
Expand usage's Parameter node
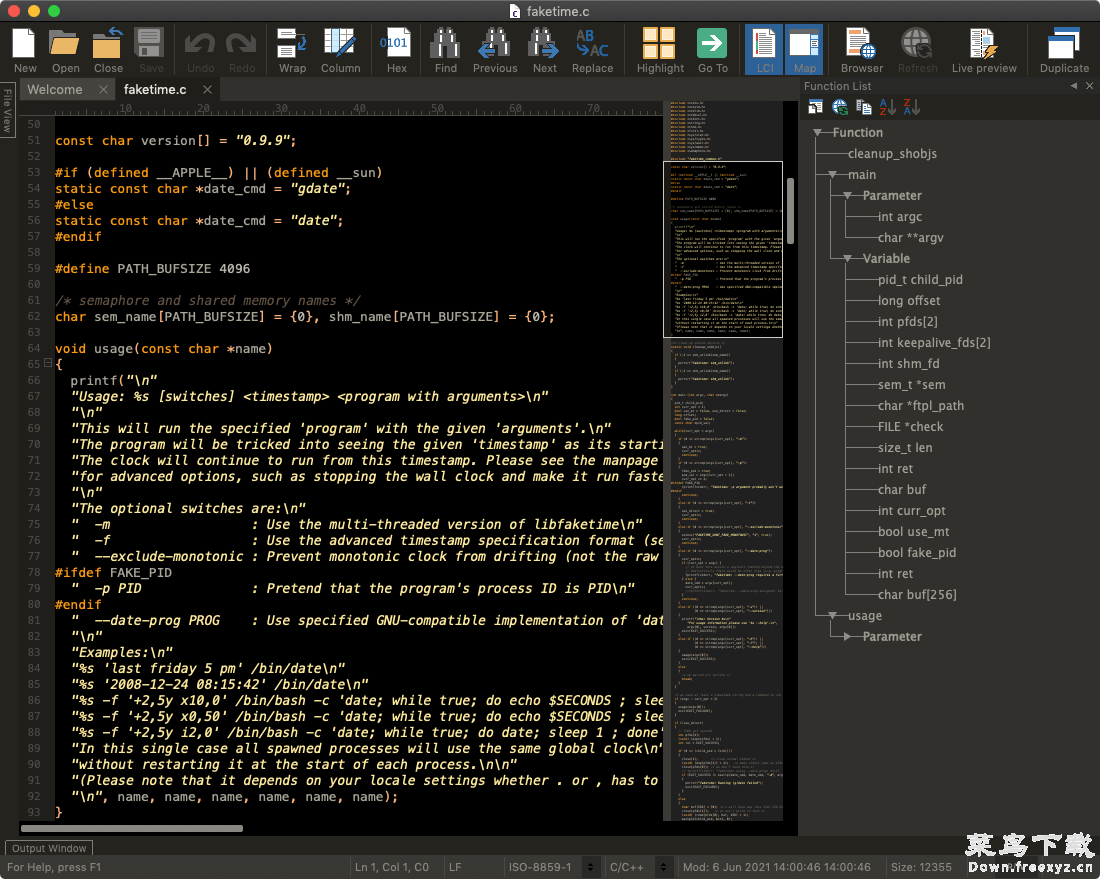click(847, 637)
